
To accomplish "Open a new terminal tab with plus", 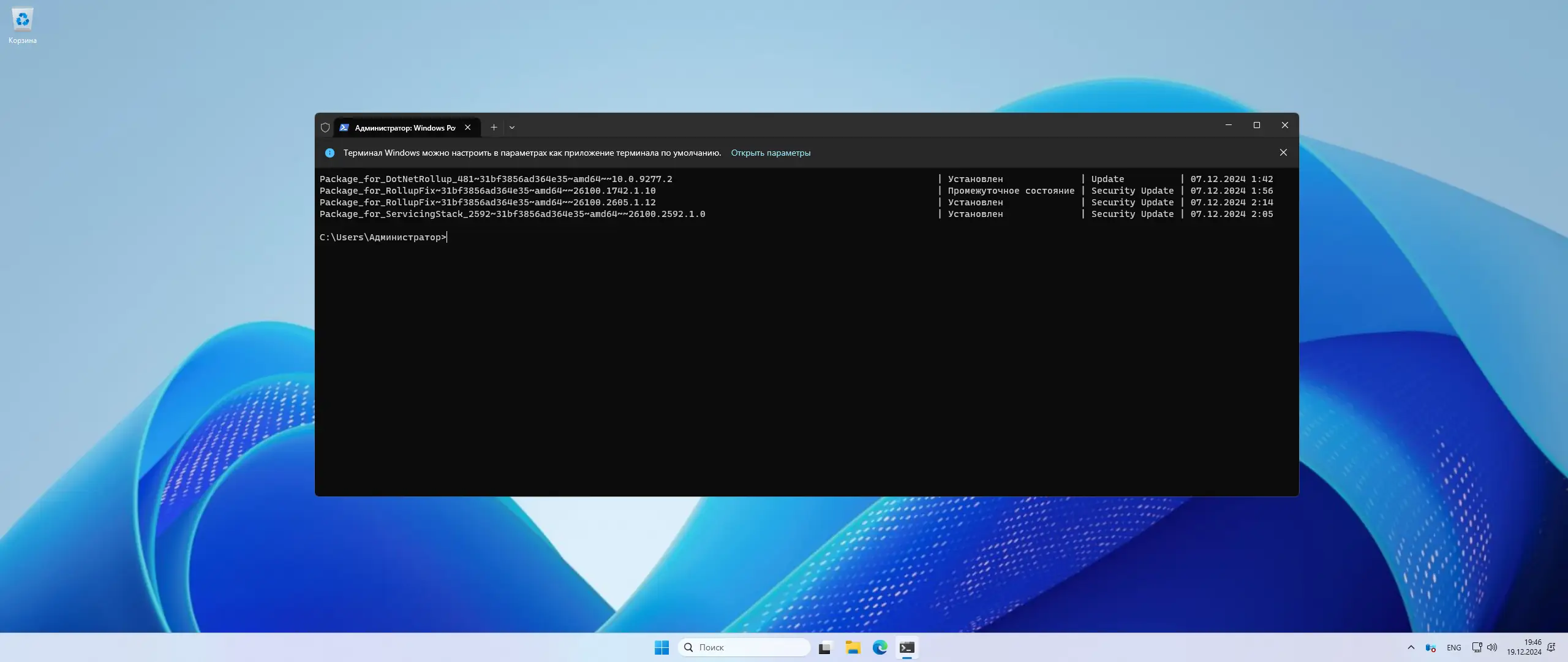I will tap(494, 127).
